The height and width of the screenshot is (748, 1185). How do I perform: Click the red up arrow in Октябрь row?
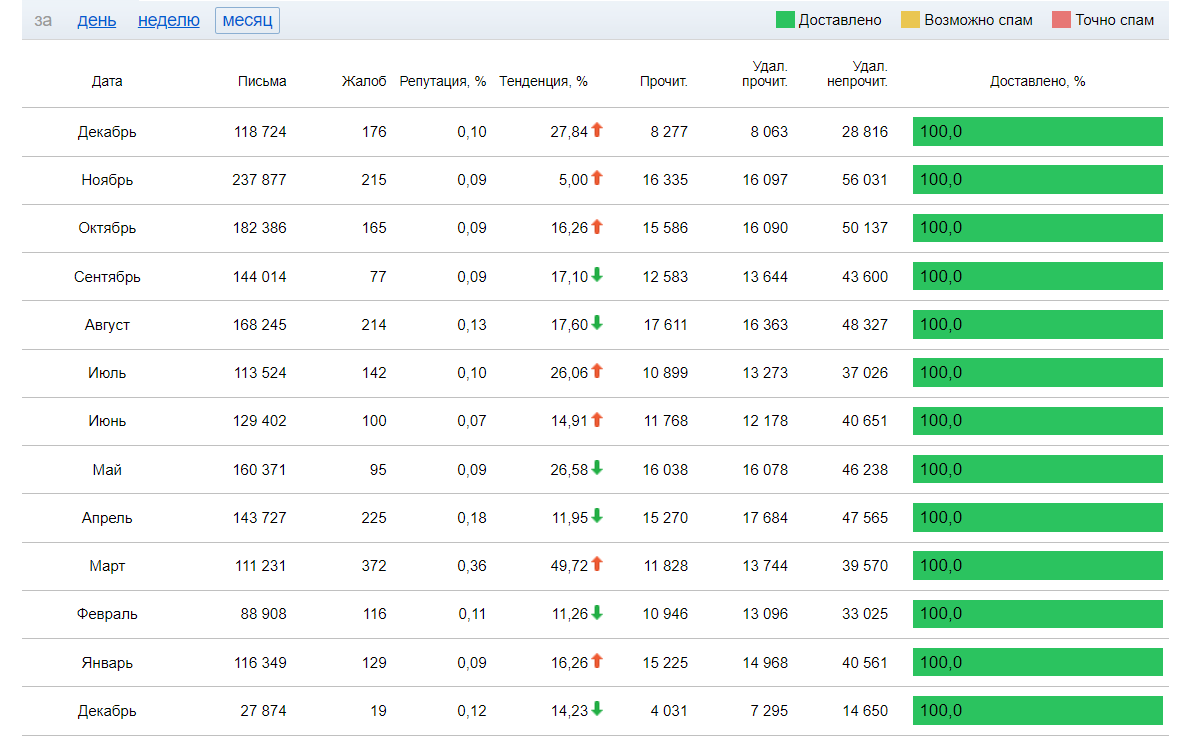pos(597,227)
